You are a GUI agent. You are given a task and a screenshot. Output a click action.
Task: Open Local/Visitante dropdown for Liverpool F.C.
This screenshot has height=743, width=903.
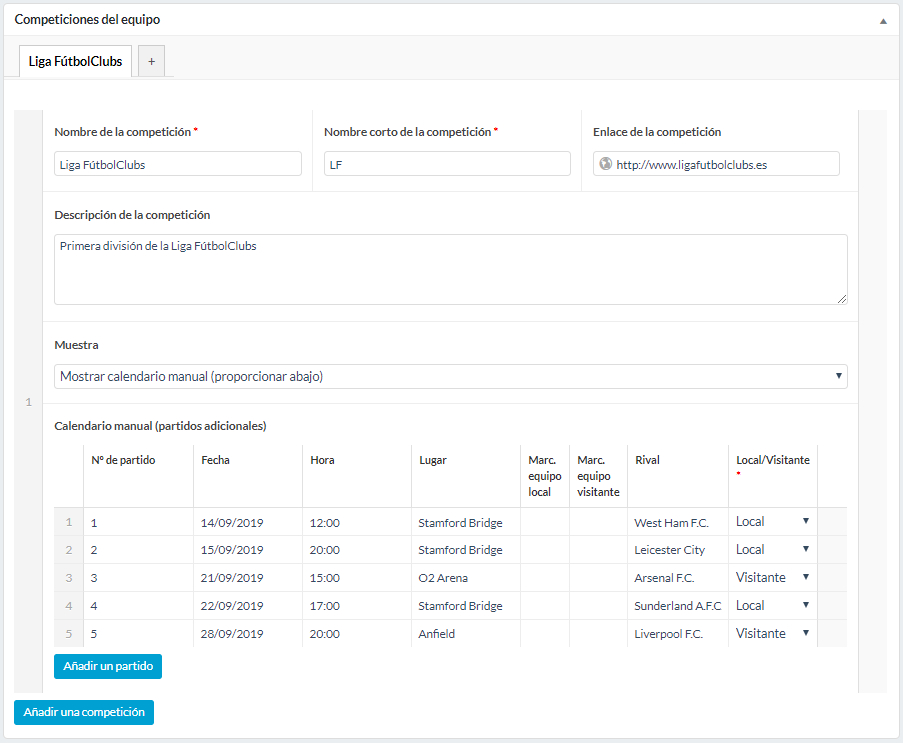click(x=772, y=633)
